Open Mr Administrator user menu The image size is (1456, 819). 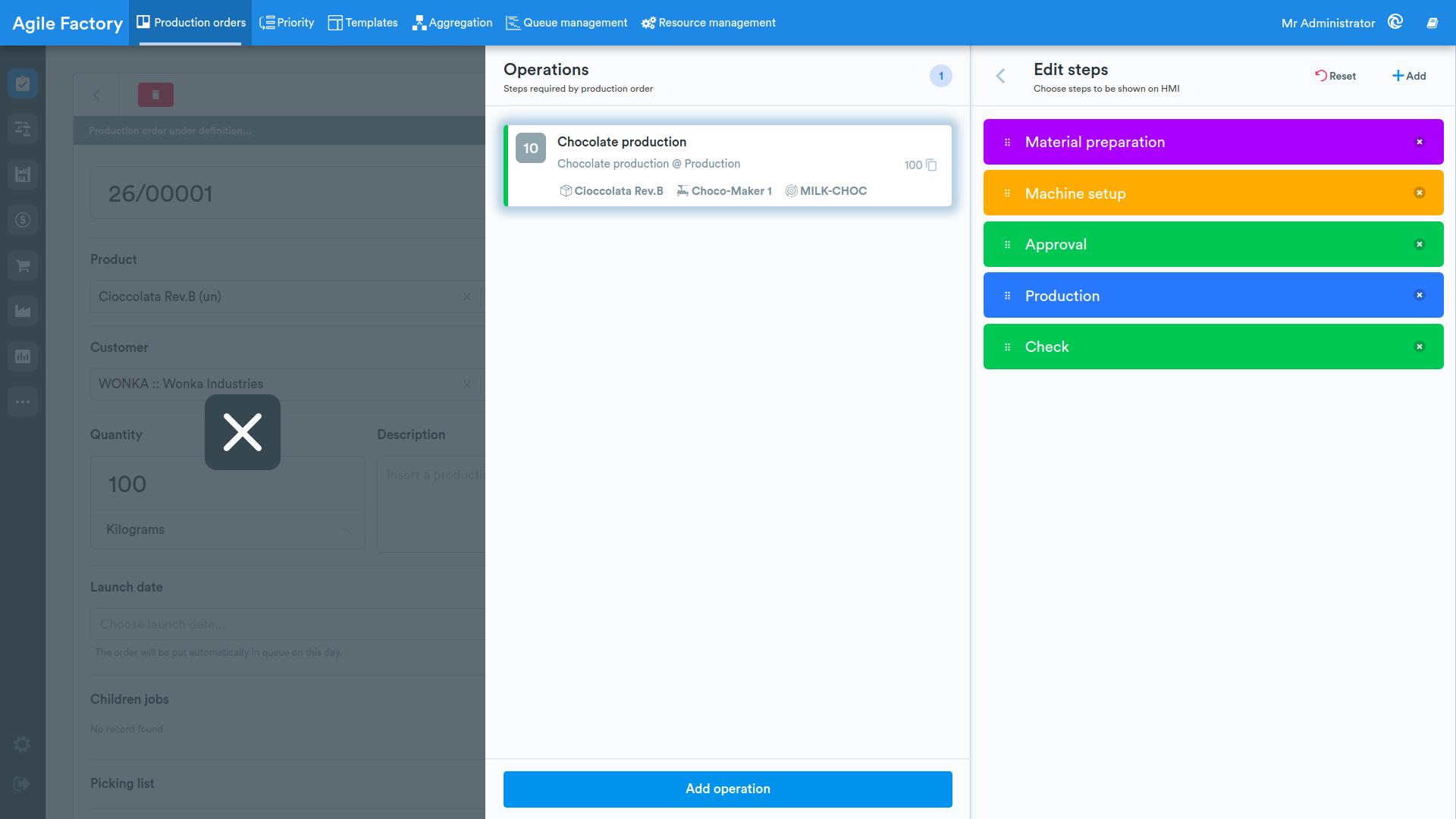1328,23
